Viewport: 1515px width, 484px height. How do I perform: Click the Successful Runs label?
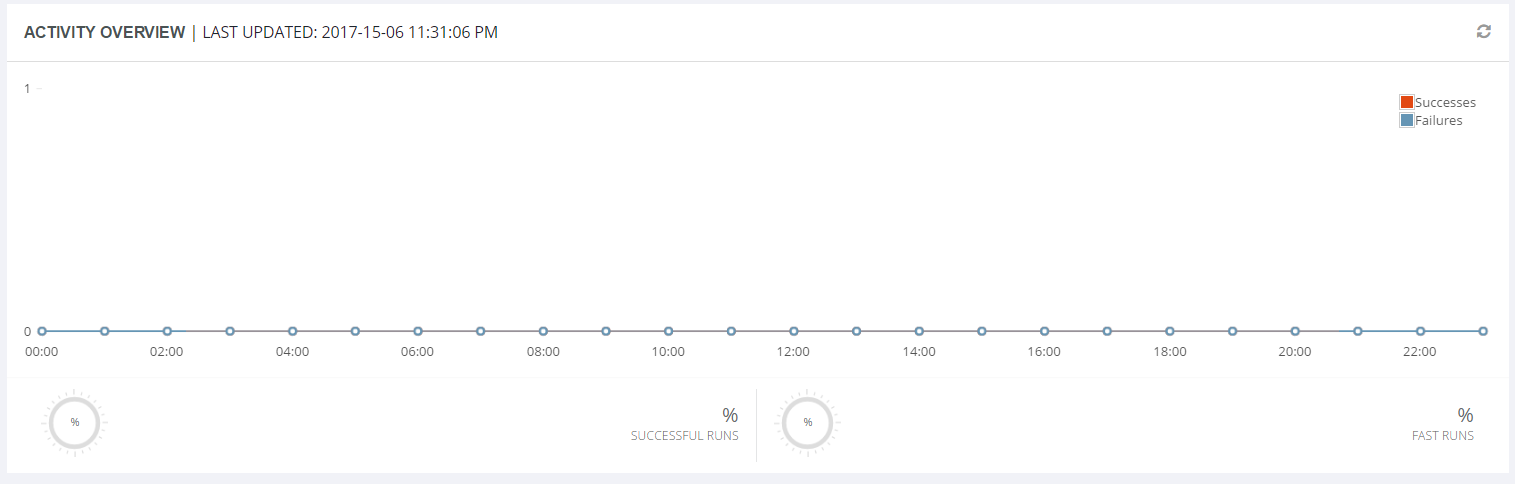[685, 436]
